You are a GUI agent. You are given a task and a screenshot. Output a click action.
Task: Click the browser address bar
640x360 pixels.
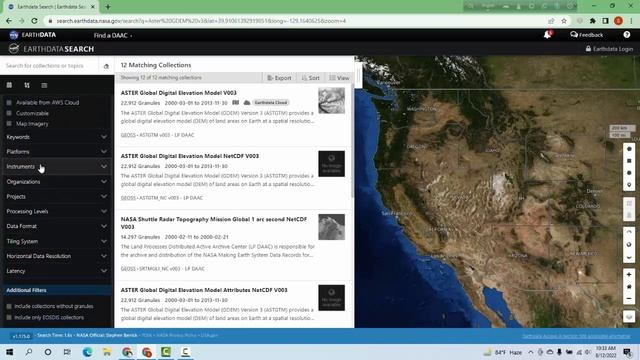(x=294, y=21)
